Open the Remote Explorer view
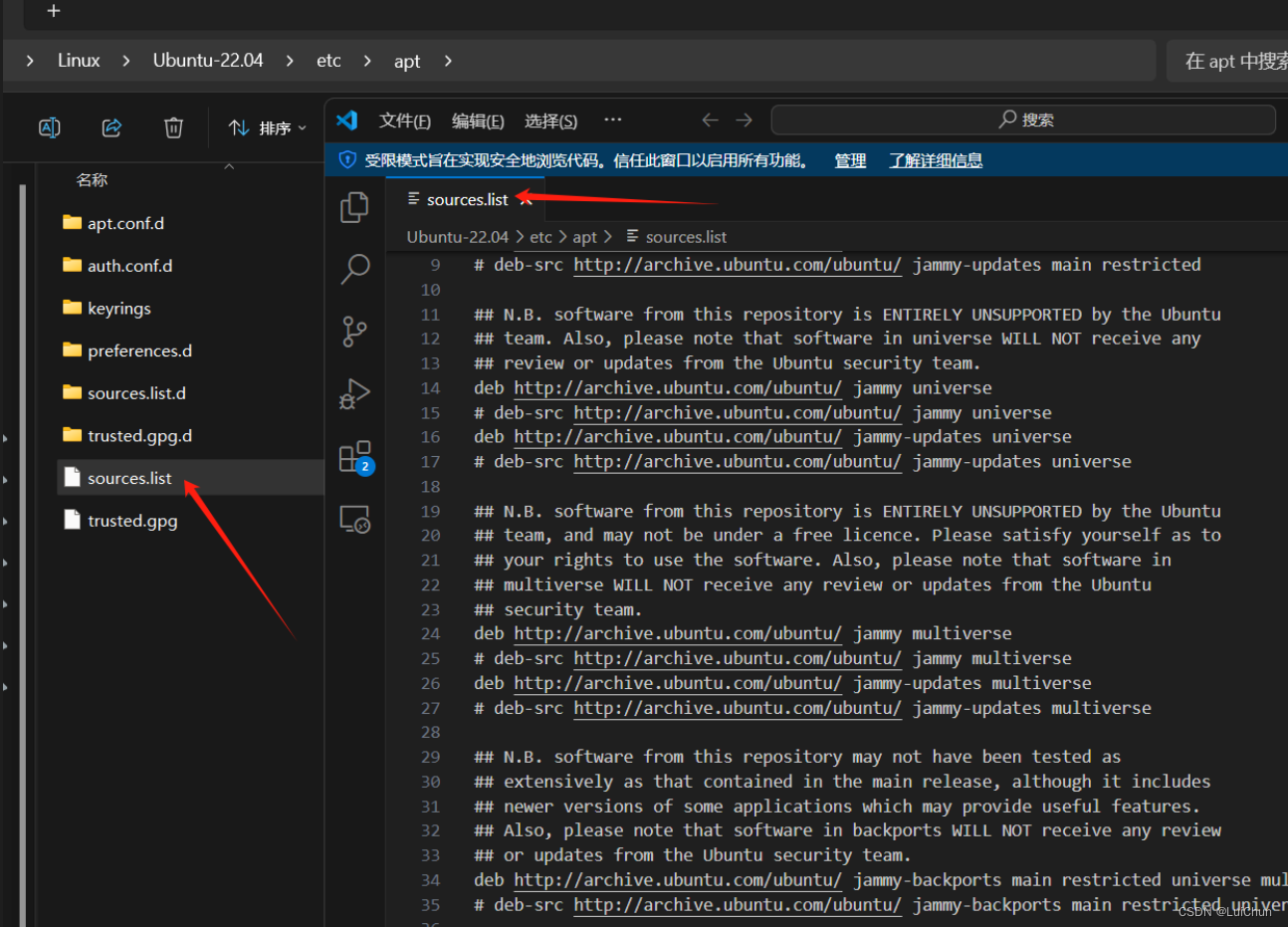 tap(354, 519)
